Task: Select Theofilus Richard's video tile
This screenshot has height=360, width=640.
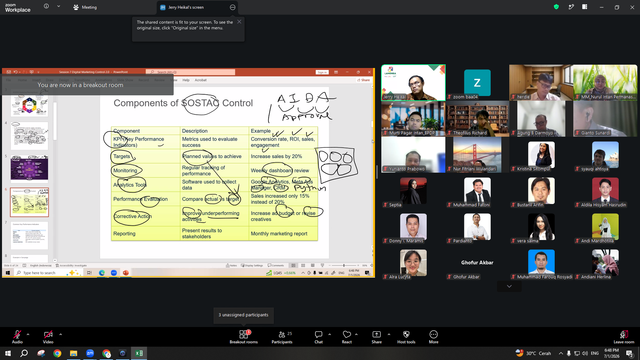Action: point(477,119)
